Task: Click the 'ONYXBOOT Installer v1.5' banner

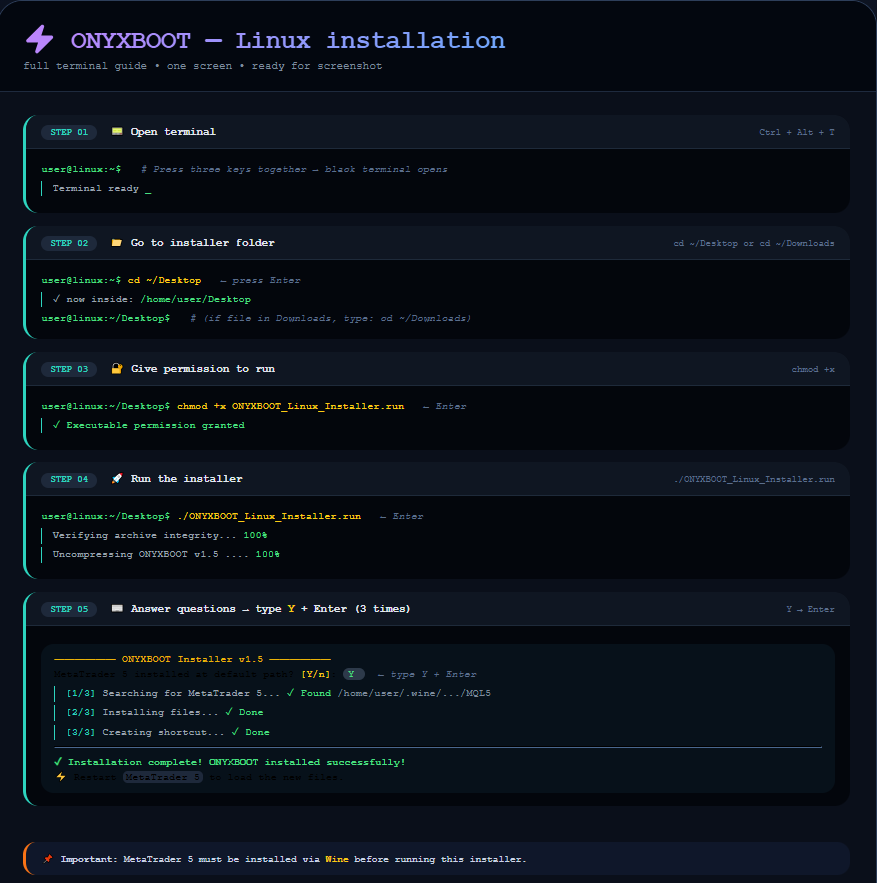Action: 192,659
